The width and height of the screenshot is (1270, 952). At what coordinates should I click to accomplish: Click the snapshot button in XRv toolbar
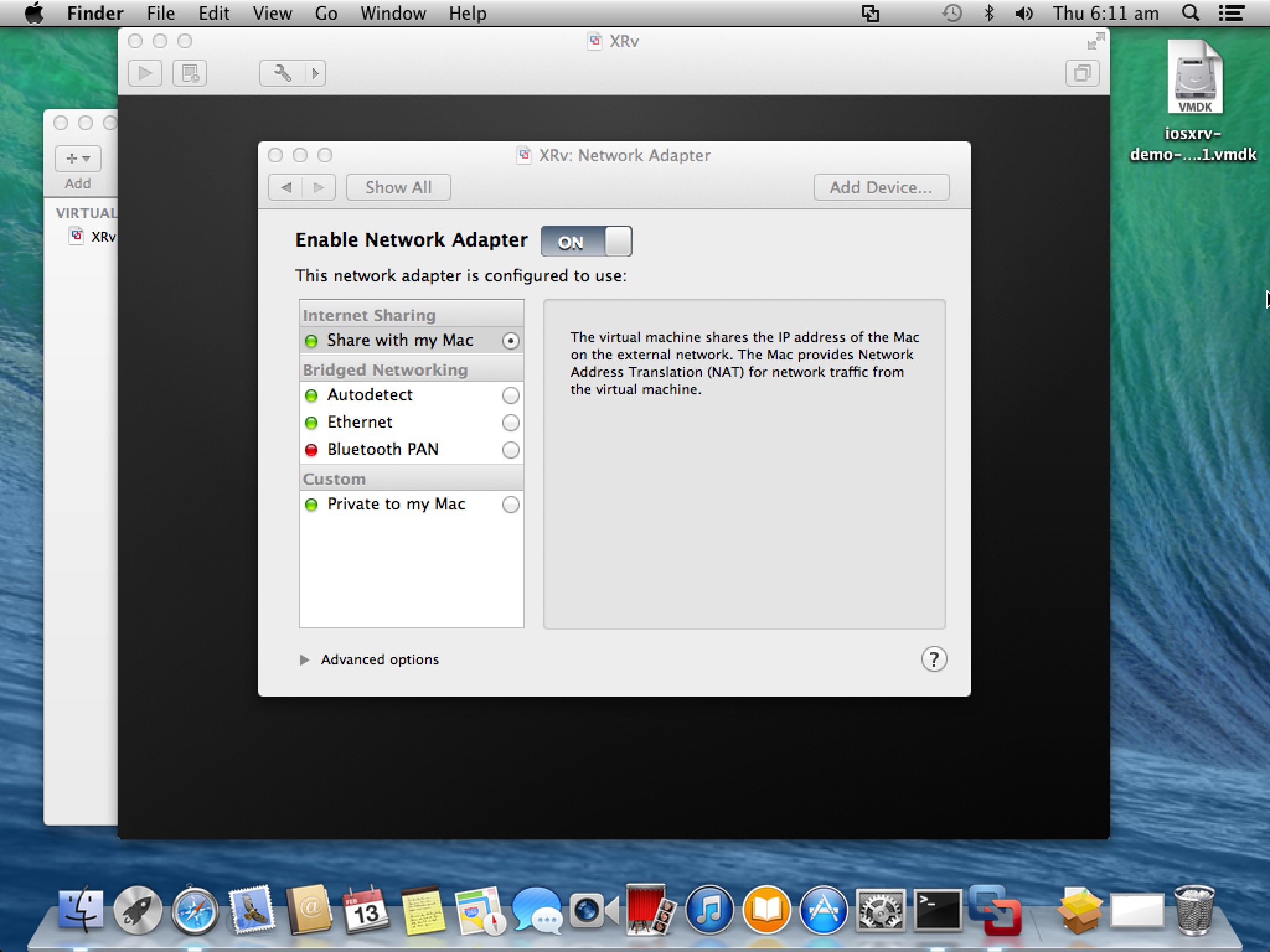[190, 73]
